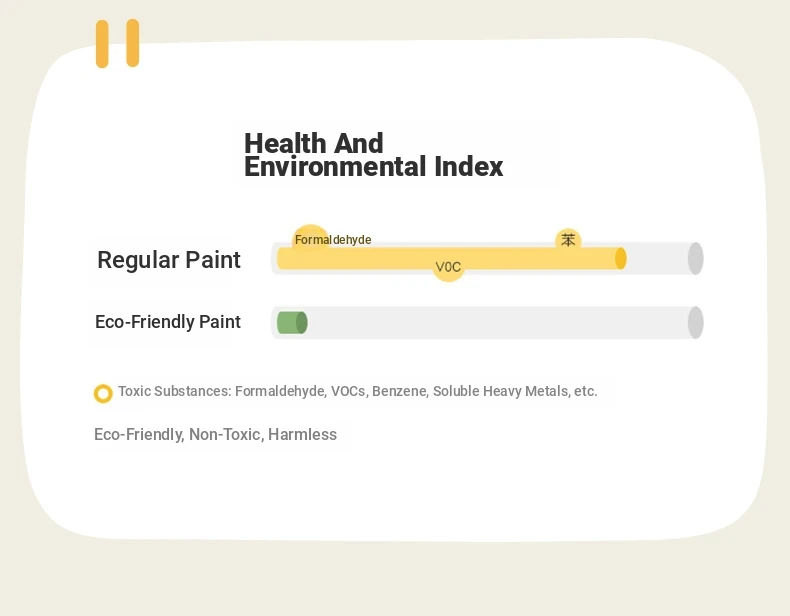
Task: Click the word Environmental in the title
Action: [335, 167]
